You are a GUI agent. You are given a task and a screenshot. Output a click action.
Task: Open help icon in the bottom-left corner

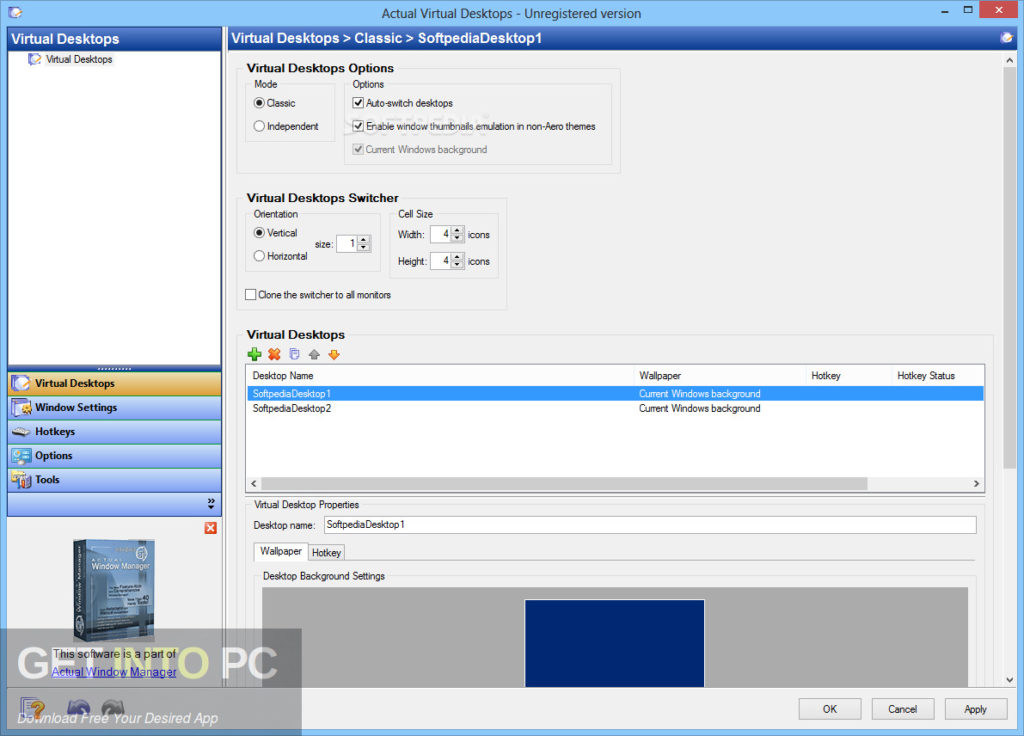32,708
